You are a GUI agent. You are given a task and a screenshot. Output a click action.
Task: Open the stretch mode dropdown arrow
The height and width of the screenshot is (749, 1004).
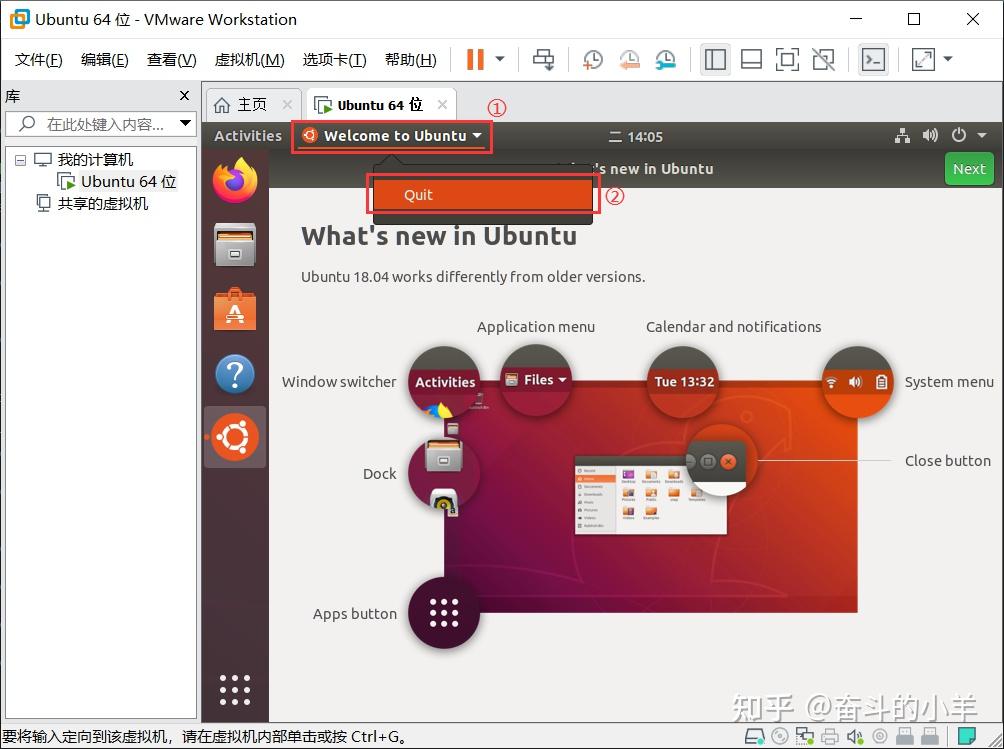(x=948, y=60)
